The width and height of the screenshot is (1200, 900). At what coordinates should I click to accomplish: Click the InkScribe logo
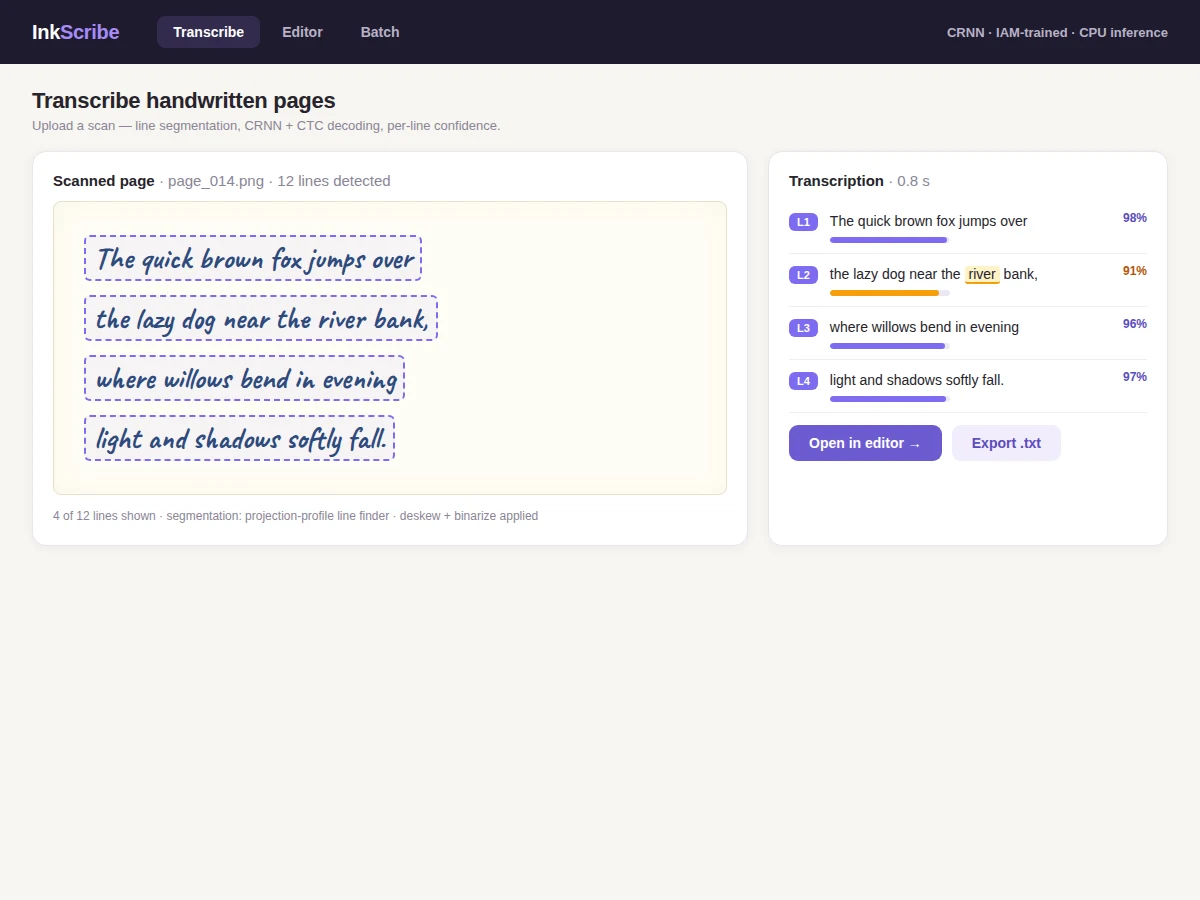(x=75, y=32)
